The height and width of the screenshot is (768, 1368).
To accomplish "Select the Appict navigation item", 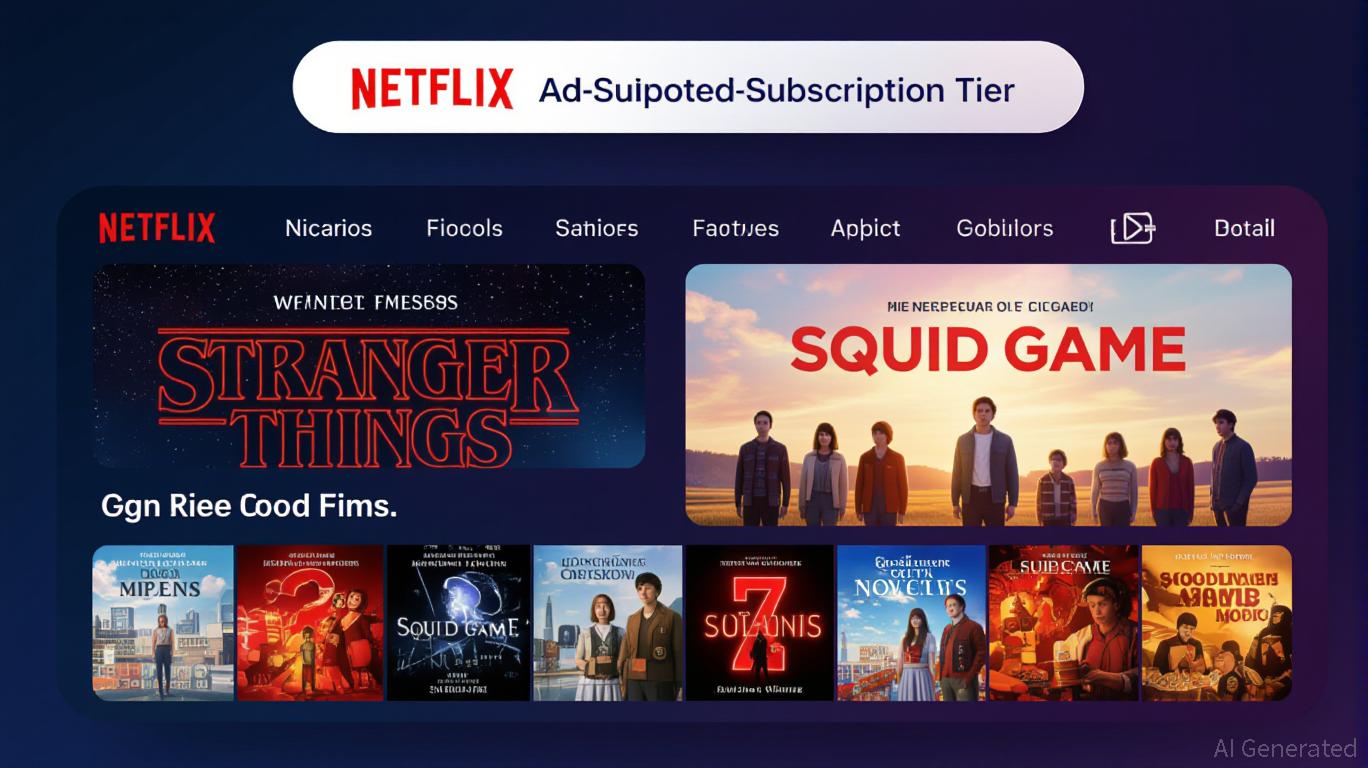I will tap(866, 229).
